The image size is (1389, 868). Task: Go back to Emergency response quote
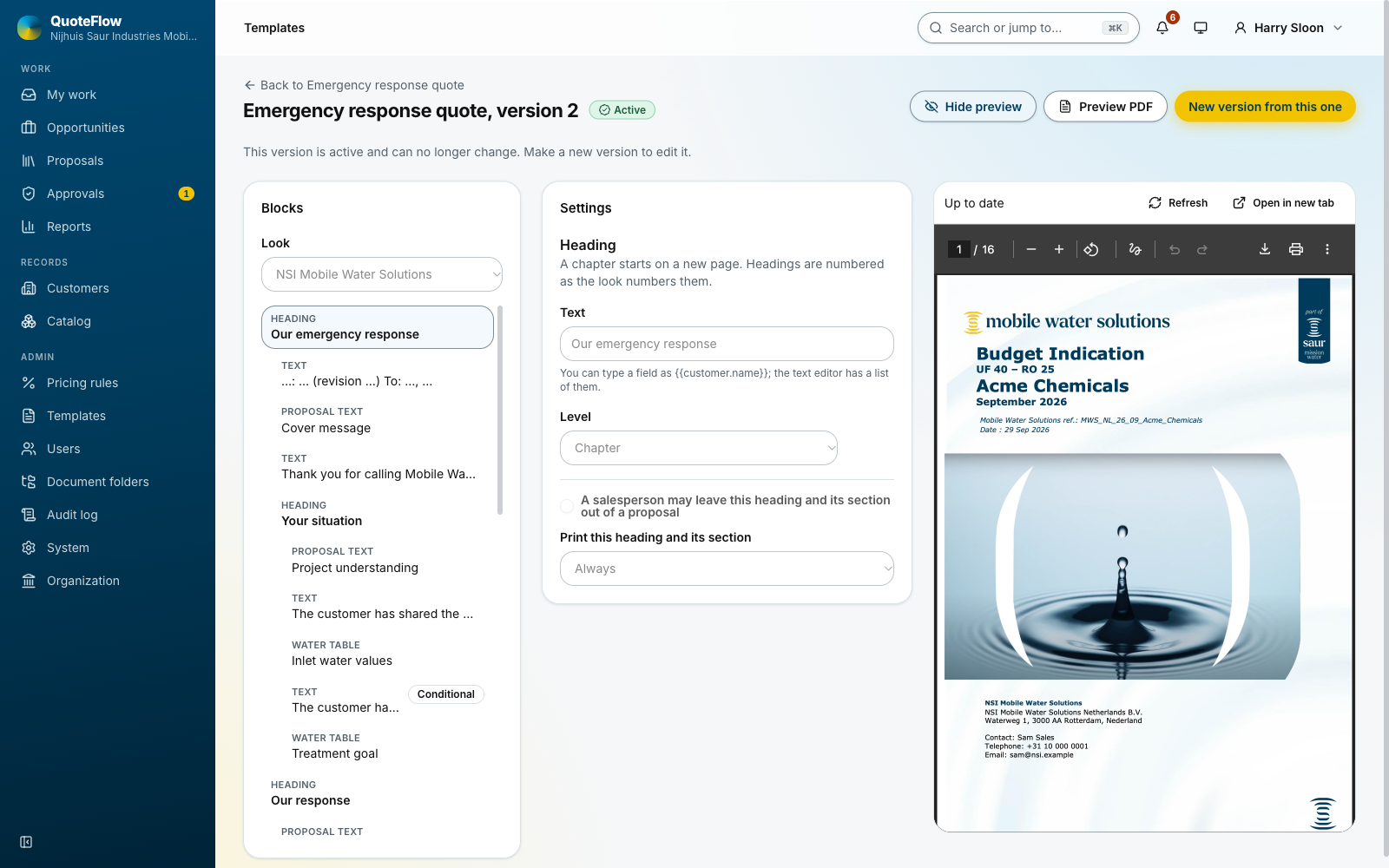(354, 85)
